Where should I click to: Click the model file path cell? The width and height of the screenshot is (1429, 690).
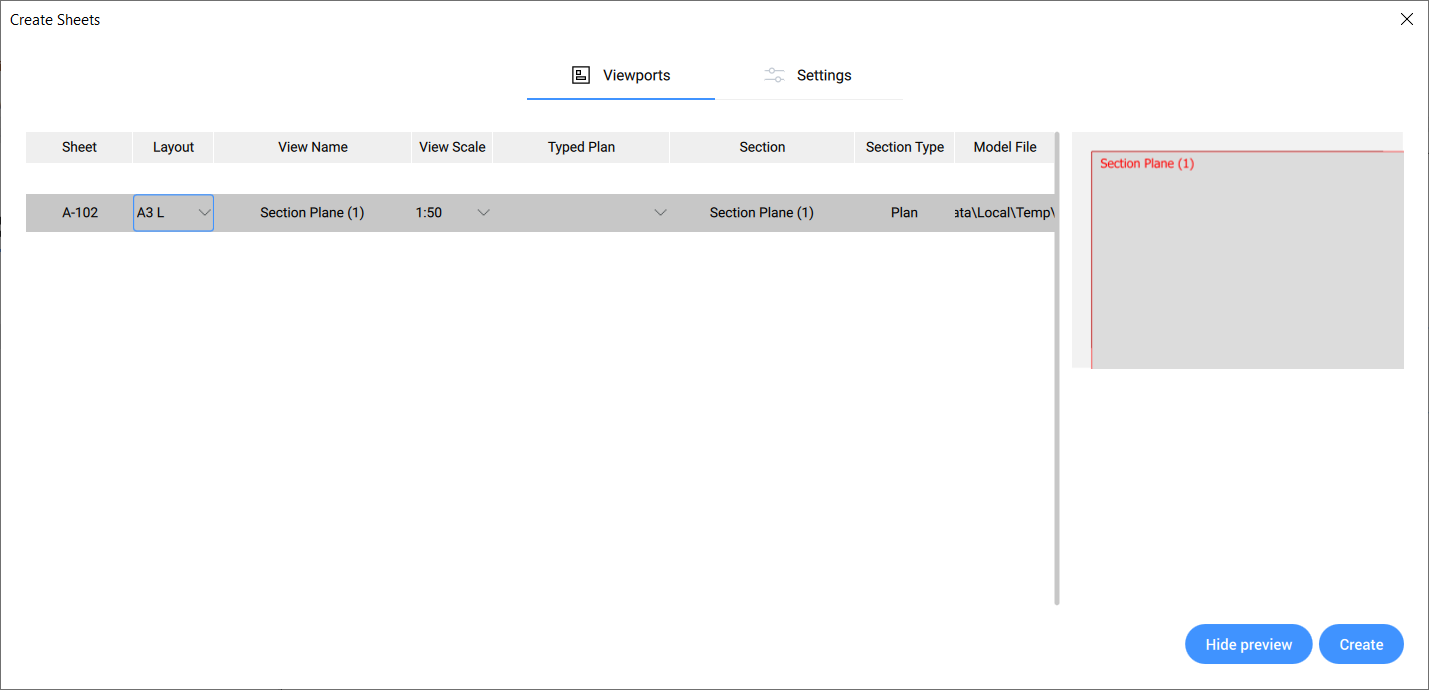(x=1004, y=213)
